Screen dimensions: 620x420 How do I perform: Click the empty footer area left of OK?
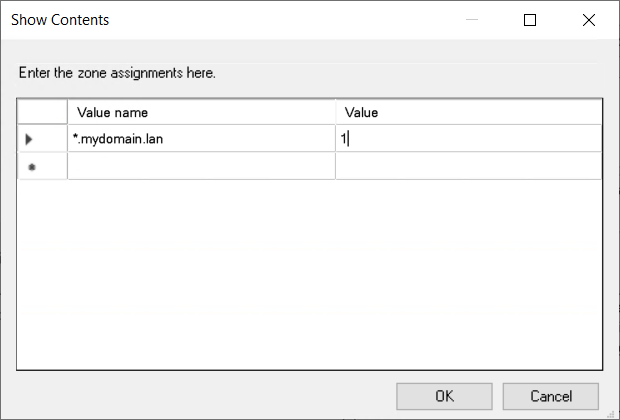(200, 396)
